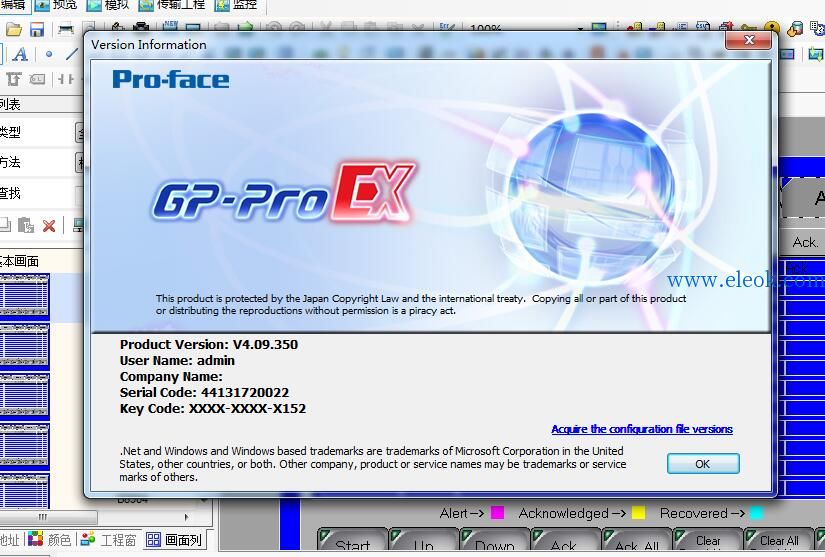The width and height of the screenshot is (825, 557).
Task: Click the label tag icon in third toolbar row
Action: pyautogui.click(x=37, y=79)
